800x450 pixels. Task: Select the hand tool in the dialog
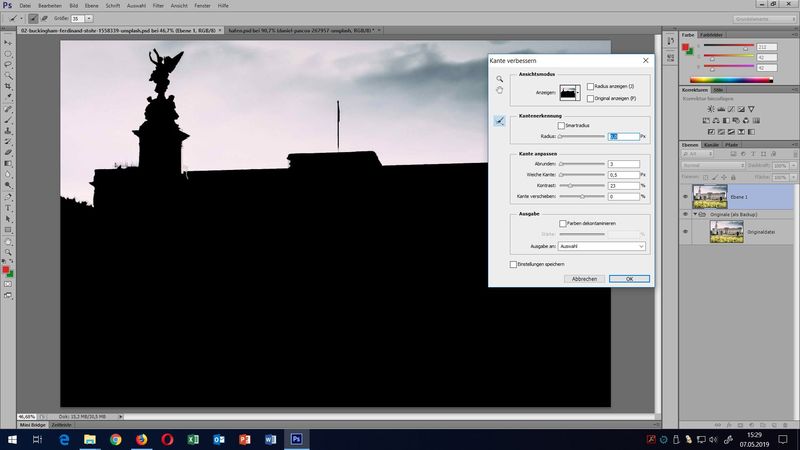(x=499, y=90)
